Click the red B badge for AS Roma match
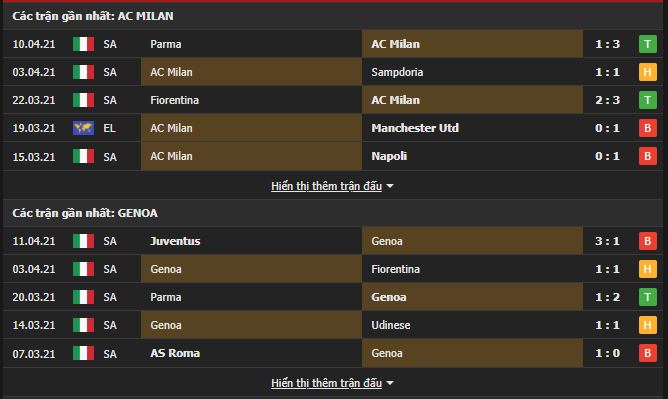668x399 pixels. [648, 353]
